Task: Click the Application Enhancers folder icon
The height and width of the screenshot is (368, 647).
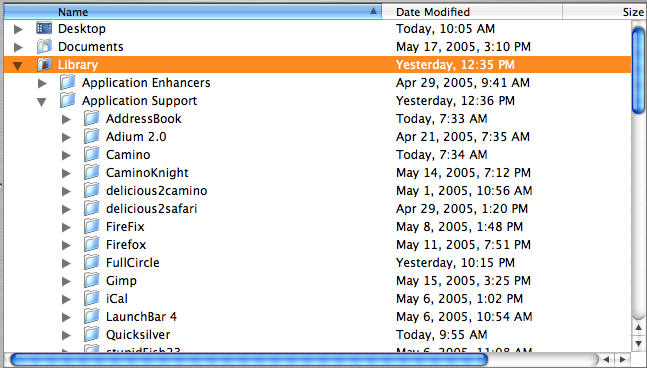Action: pos(68,83)
